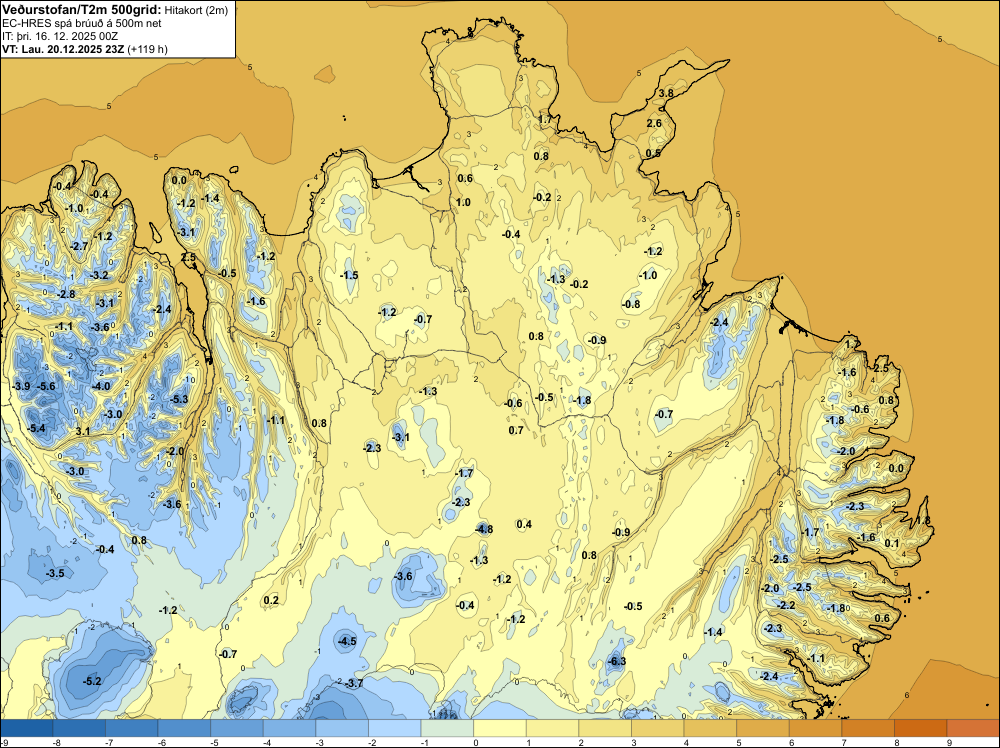Click the temperature value -6.3 on the map
This screenshot has height=748, width=1000.
(617, 661)
